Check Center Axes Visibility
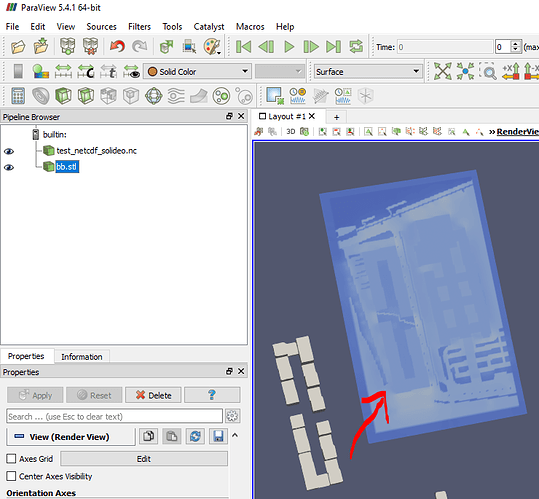 11,476
